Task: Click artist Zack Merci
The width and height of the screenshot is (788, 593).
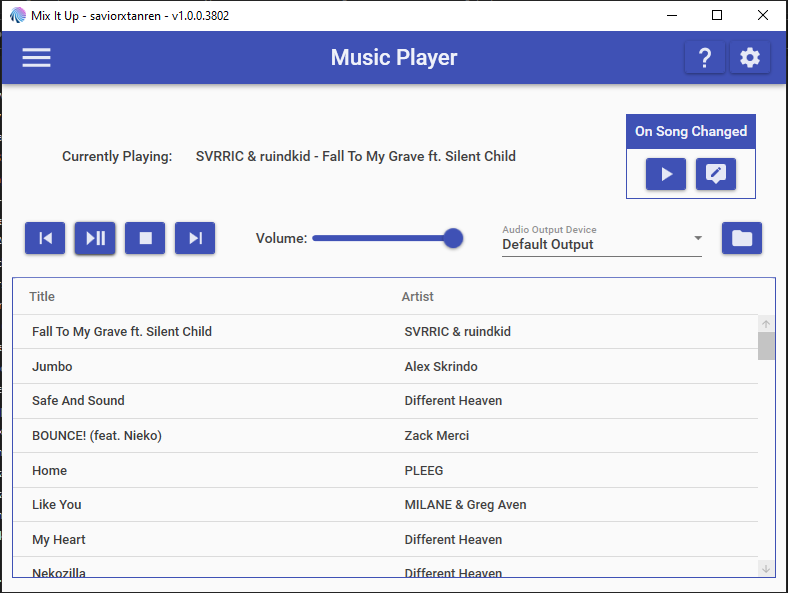Action: coord(437,435)
